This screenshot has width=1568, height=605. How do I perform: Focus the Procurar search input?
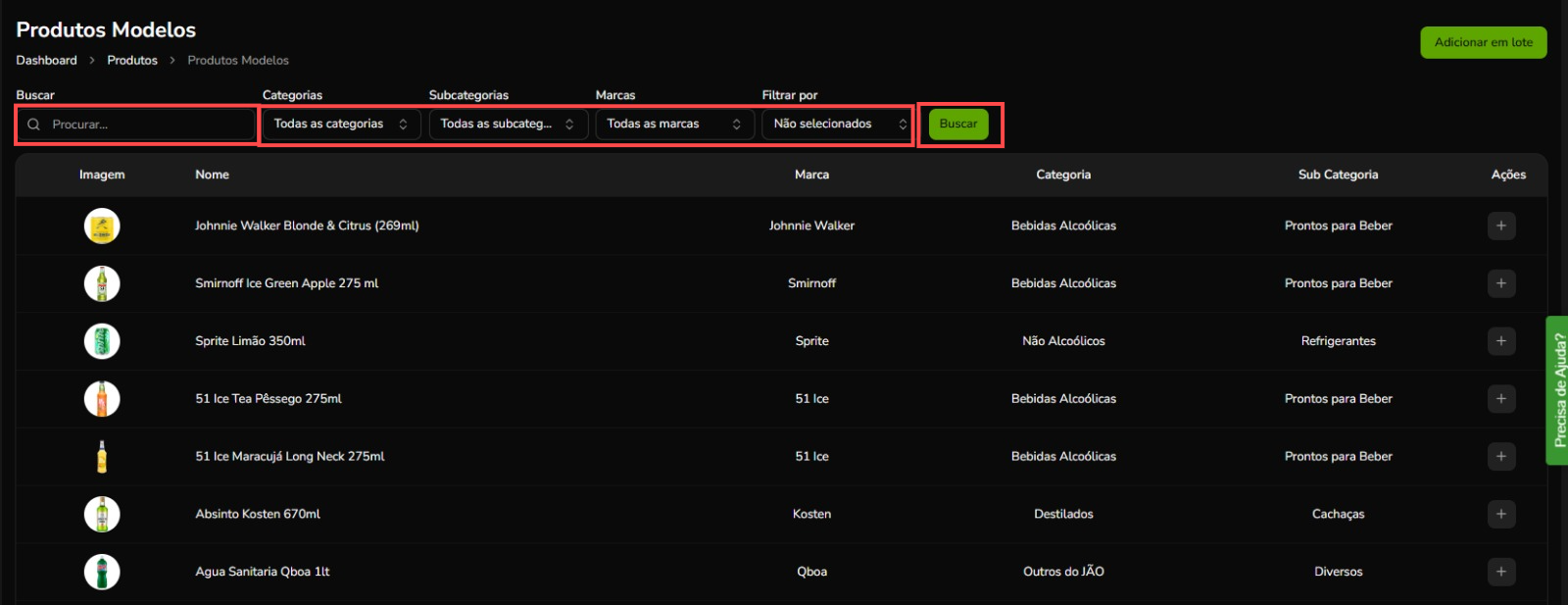tap(137, 125)
